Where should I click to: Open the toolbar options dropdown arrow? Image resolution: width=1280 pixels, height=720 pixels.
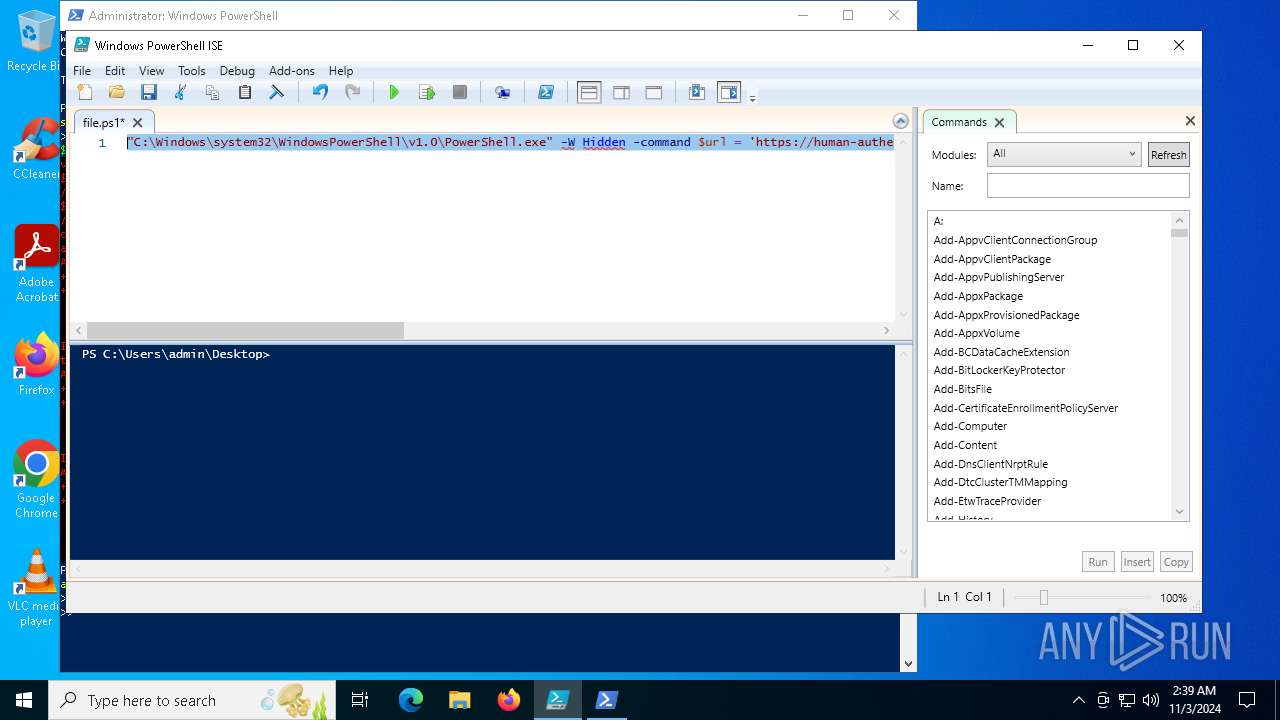coord(752,97)
